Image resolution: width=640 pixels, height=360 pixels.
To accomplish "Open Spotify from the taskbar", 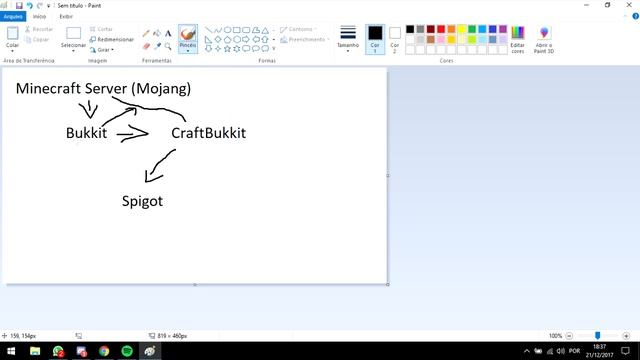I will tap(127, 351).
